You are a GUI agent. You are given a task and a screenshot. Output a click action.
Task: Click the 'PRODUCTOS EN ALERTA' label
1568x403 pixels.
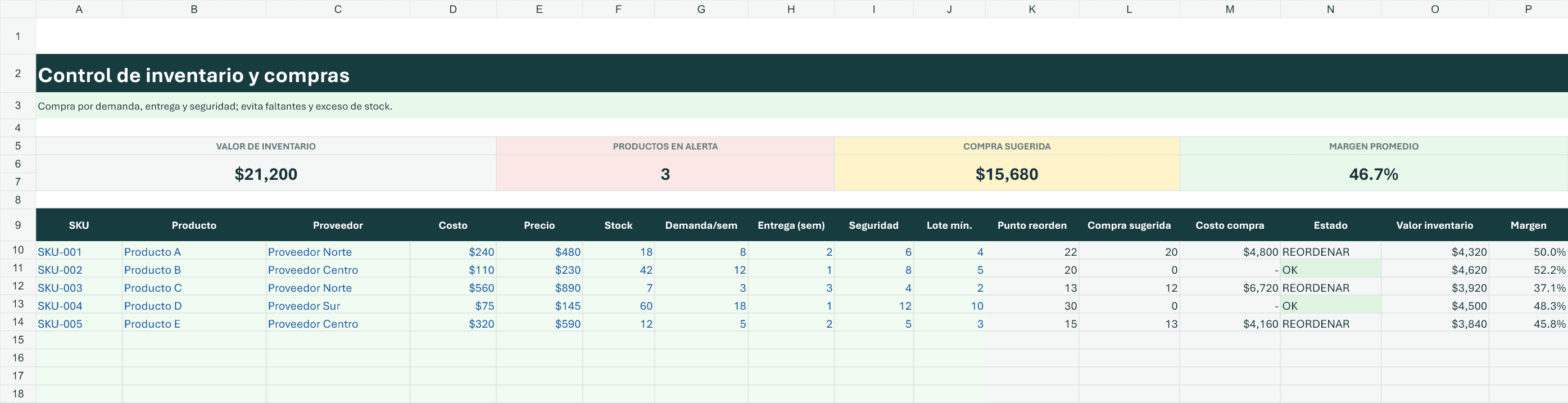tap(665, 146)
